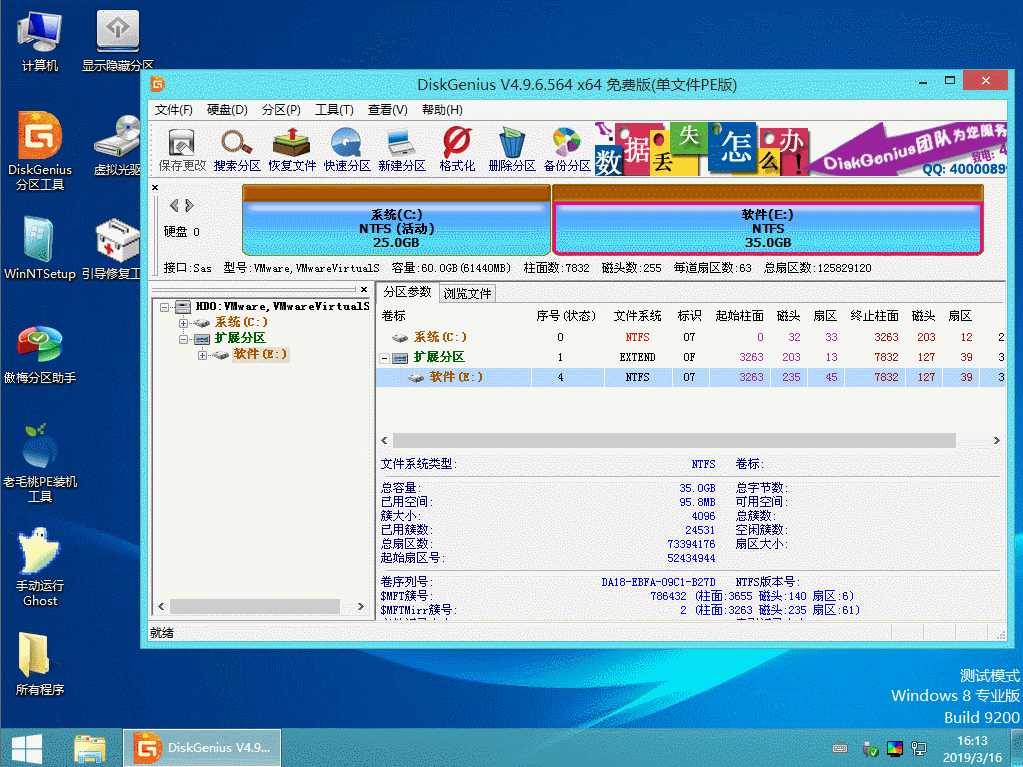Click the on-screen keyboard tray icon

841,748
